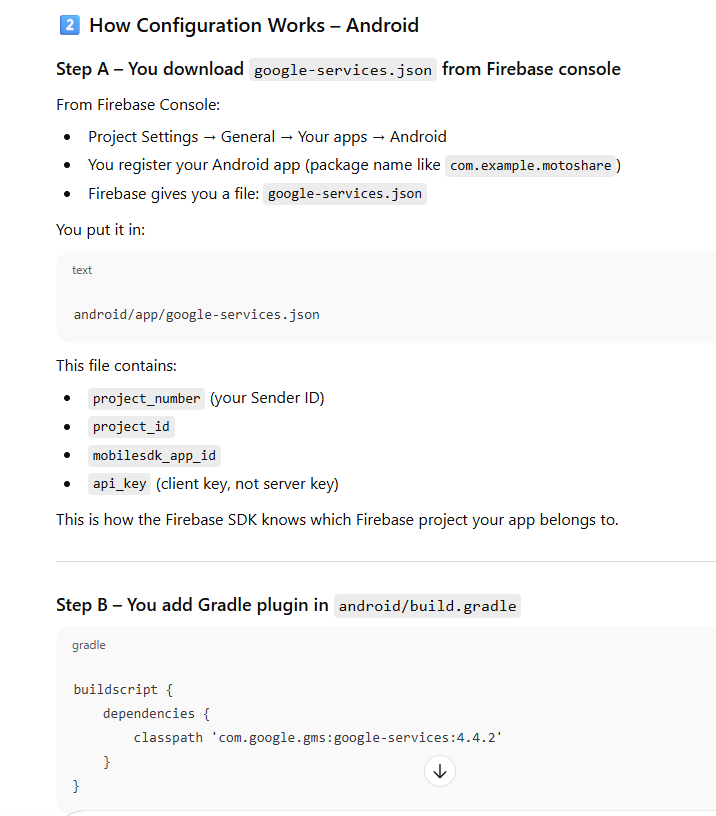Click the 'This file contains:' text

(116, 366)
